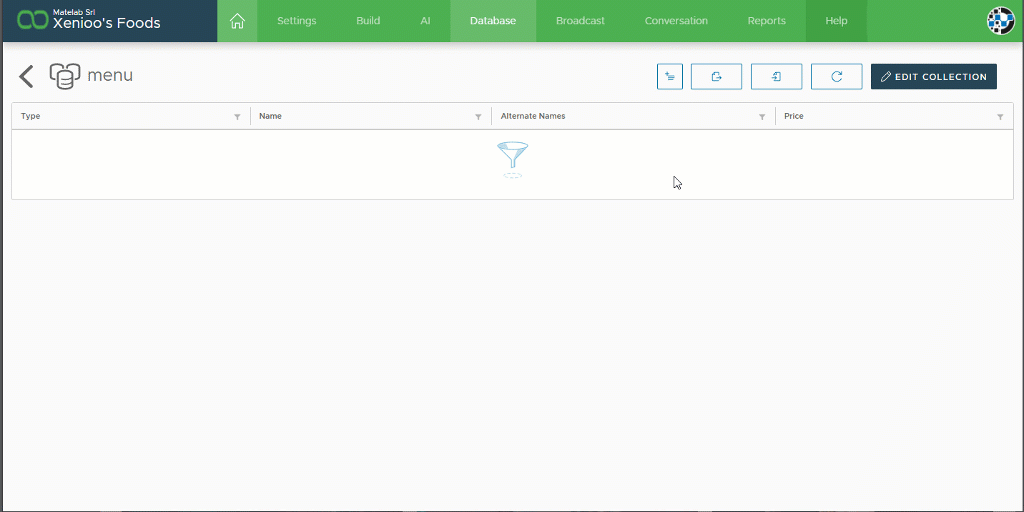Click the Matelab Srl label
1024x512 pixels.
point(74,12)
